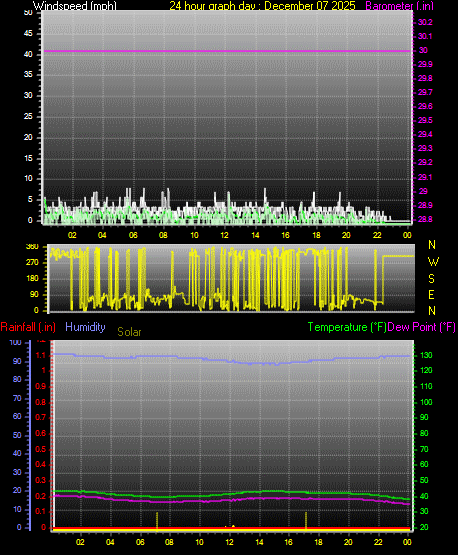
Task: Click the '30.2' value on the barometer axis
Action: point(425,22)
